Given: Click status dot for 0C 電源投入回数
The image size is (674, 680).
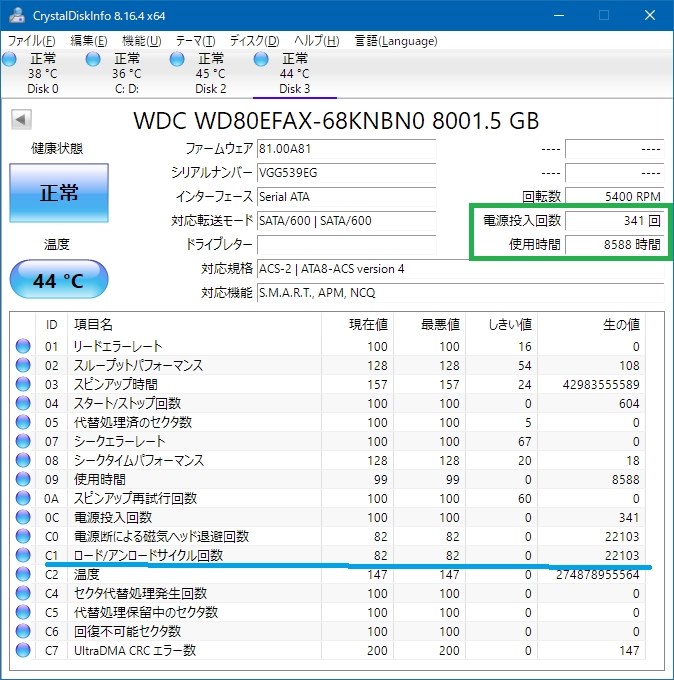Looking at the screenshot, I should pos(23,517).
